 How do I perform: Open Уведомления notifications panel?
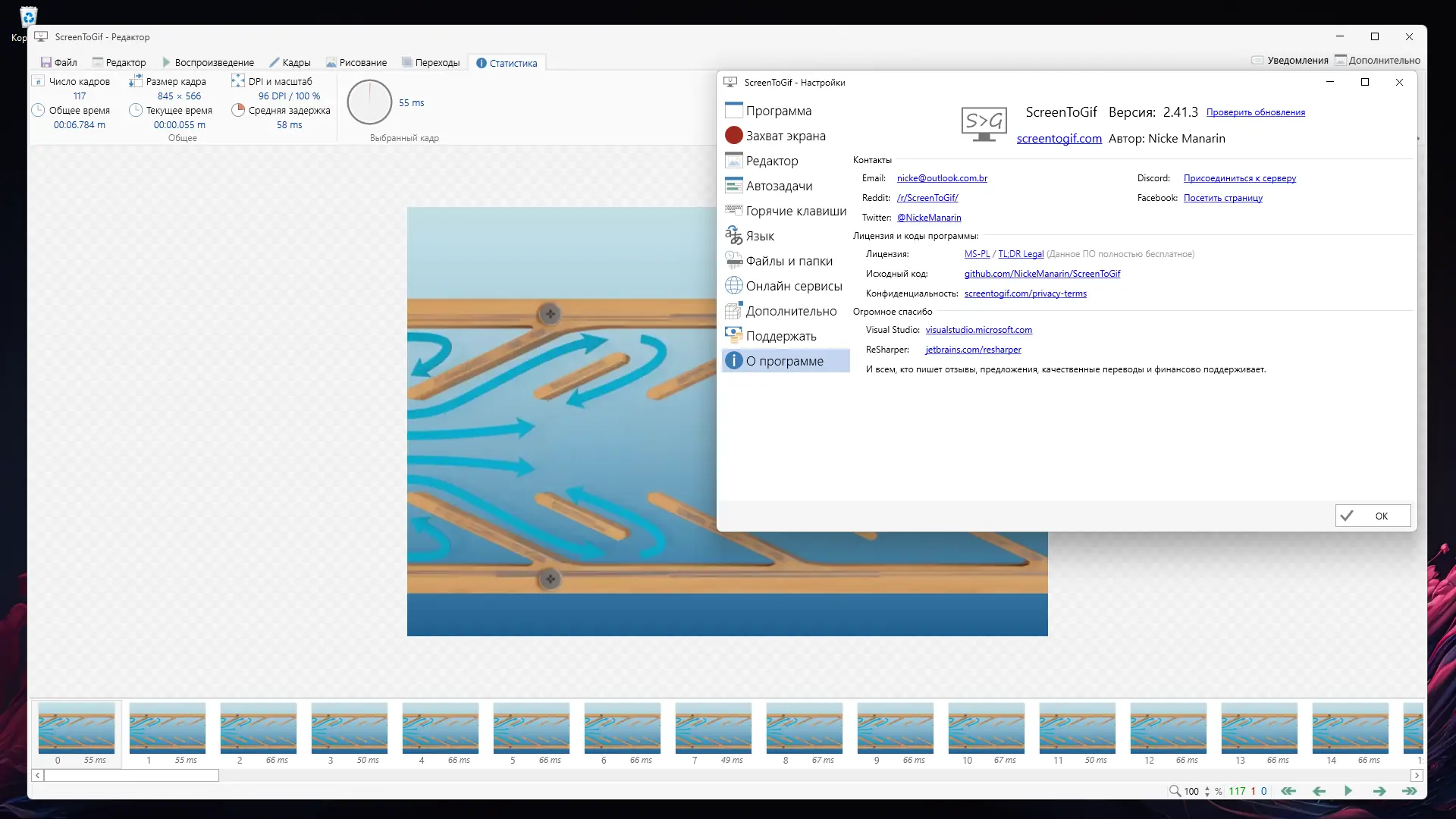[x=1289, y=61]
